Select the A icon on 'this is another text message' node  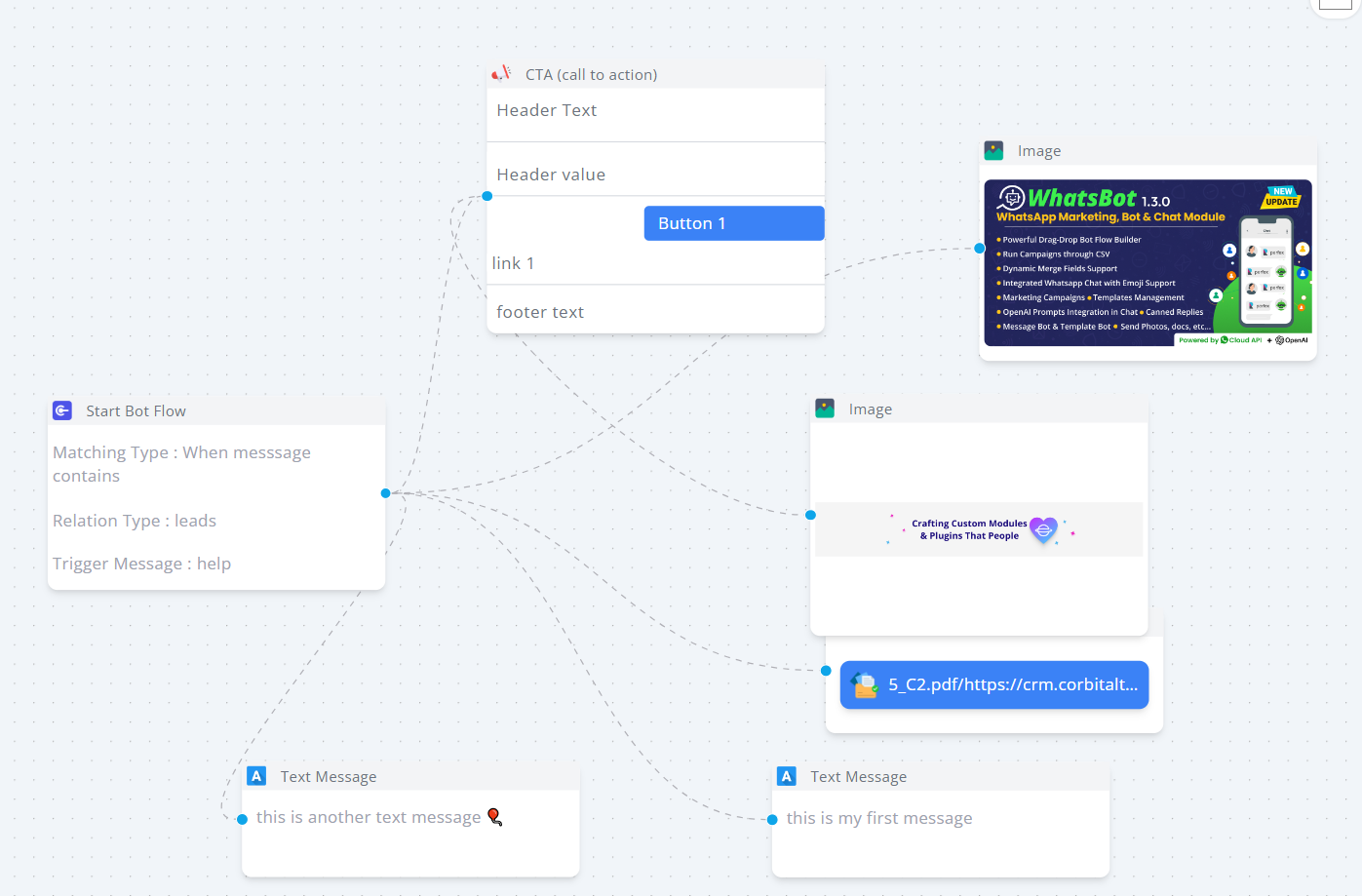click(256, 775)
